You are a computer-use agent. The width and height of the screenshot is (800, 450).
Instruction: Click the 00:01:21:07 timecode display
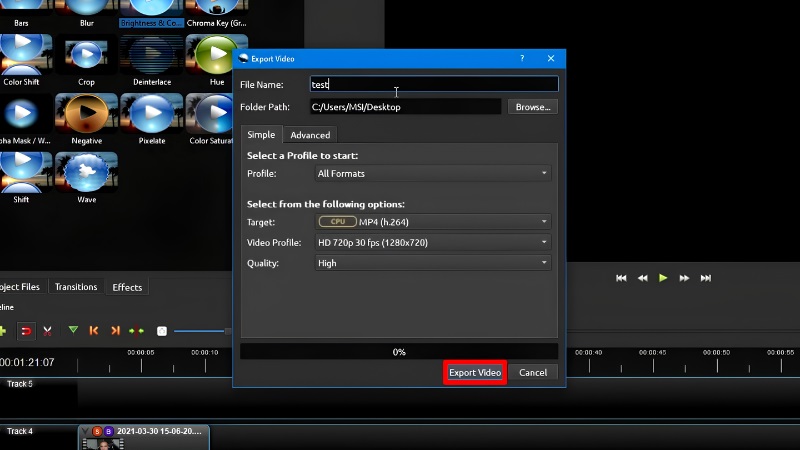(x=27, y=362)
